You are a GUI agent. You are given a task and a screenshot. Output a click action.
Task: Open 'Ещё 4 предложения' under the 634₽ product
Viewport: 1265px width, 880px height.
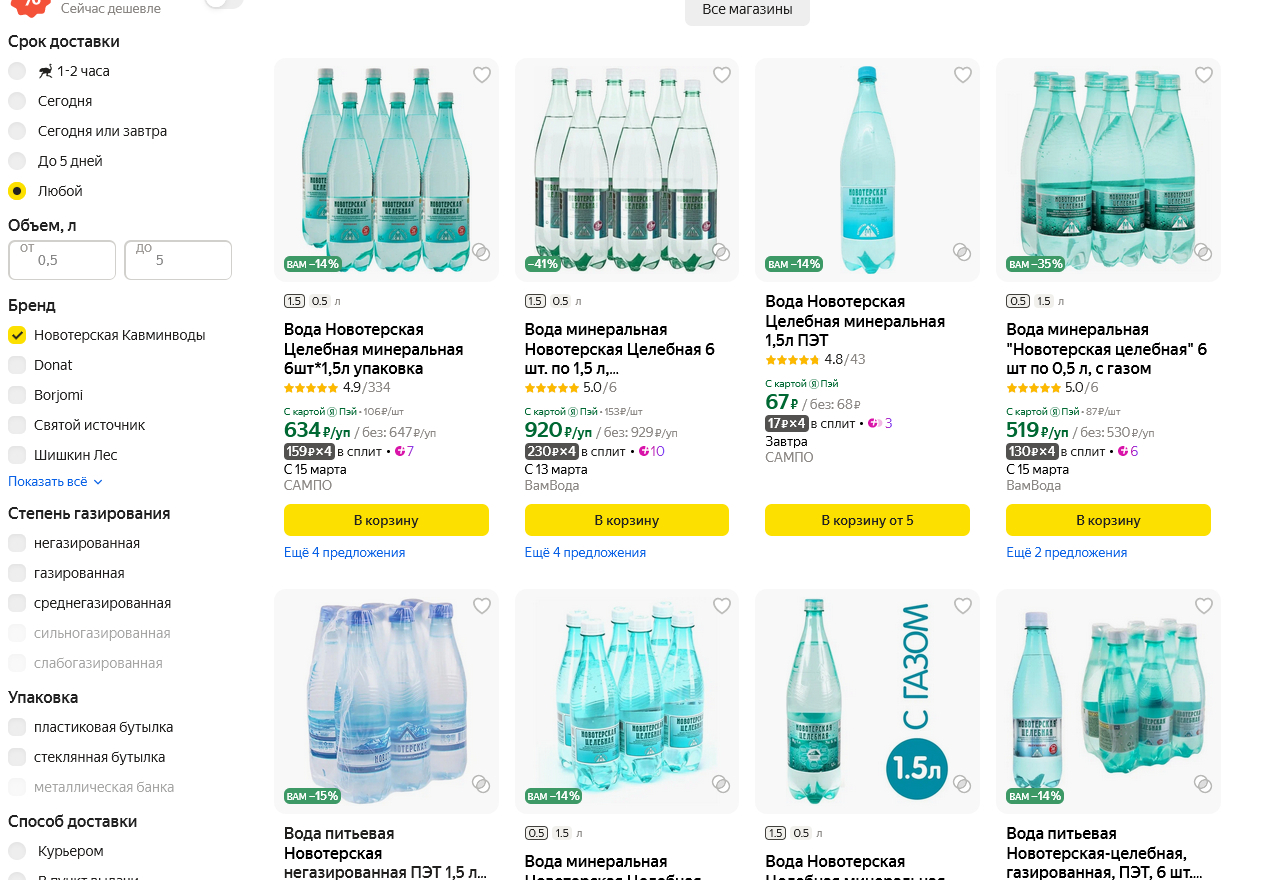coord(344,553)
